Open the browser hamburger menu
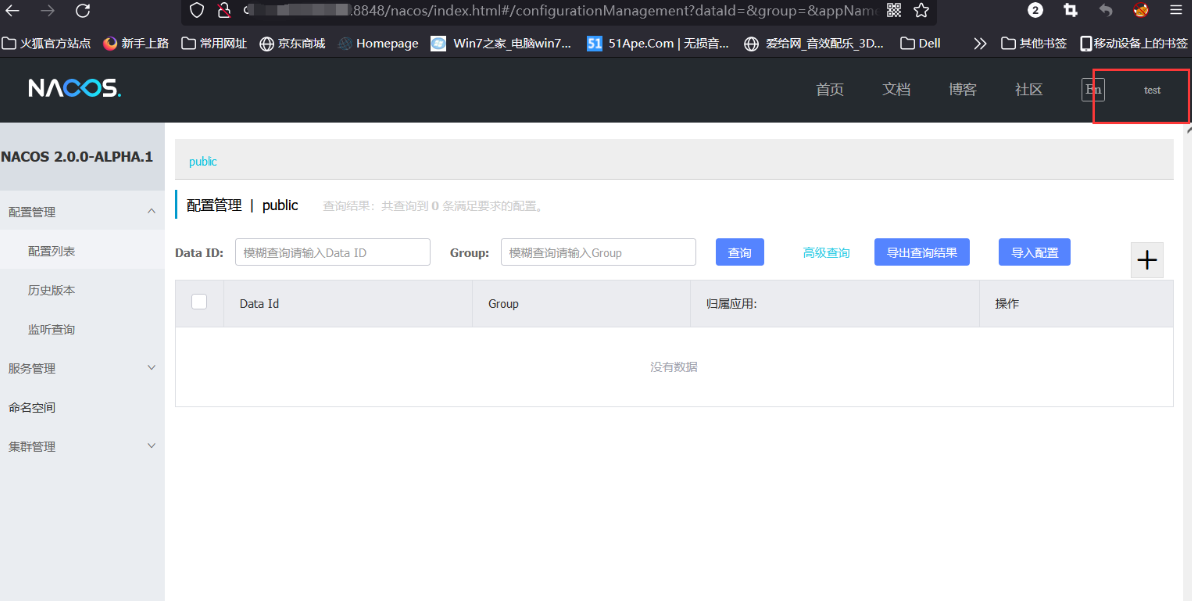Viewport: 1192px width, 601px height. pyautogui.click(x=1176, y=11)
